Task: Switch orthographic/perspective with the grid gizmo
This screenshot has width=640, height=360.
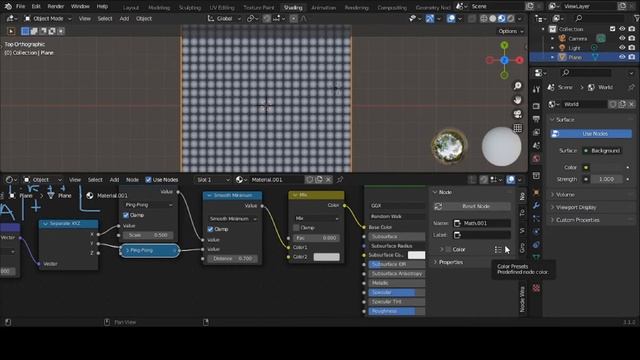Action: tap(518, 128)
